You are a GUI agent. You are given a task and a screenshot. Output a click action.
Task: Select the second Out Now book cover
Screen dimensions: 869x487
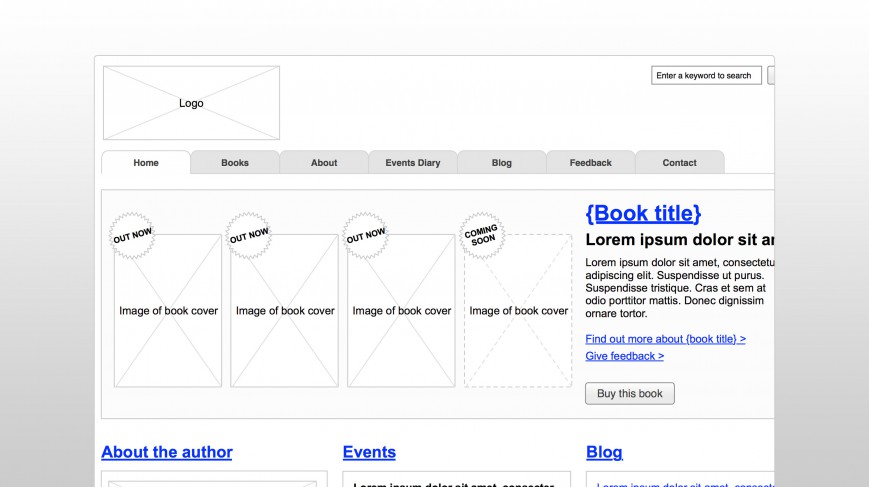pyautogui.click(x=284, y=311)
